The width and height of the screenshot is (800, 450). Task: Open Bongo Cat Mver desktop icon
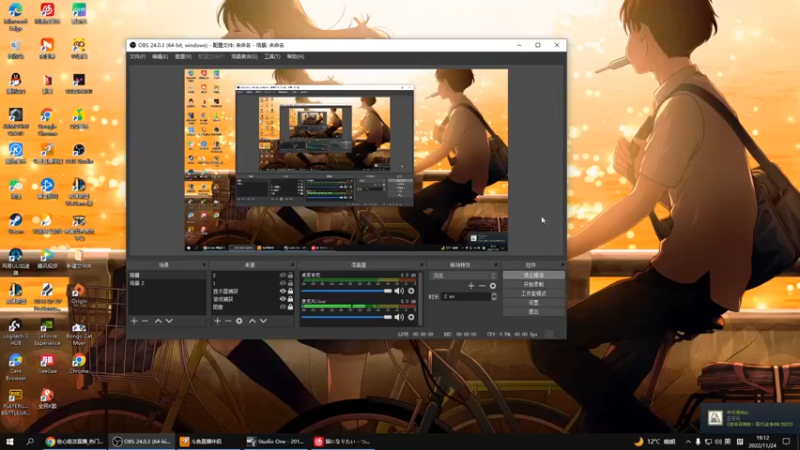click(x=79, y=331)
